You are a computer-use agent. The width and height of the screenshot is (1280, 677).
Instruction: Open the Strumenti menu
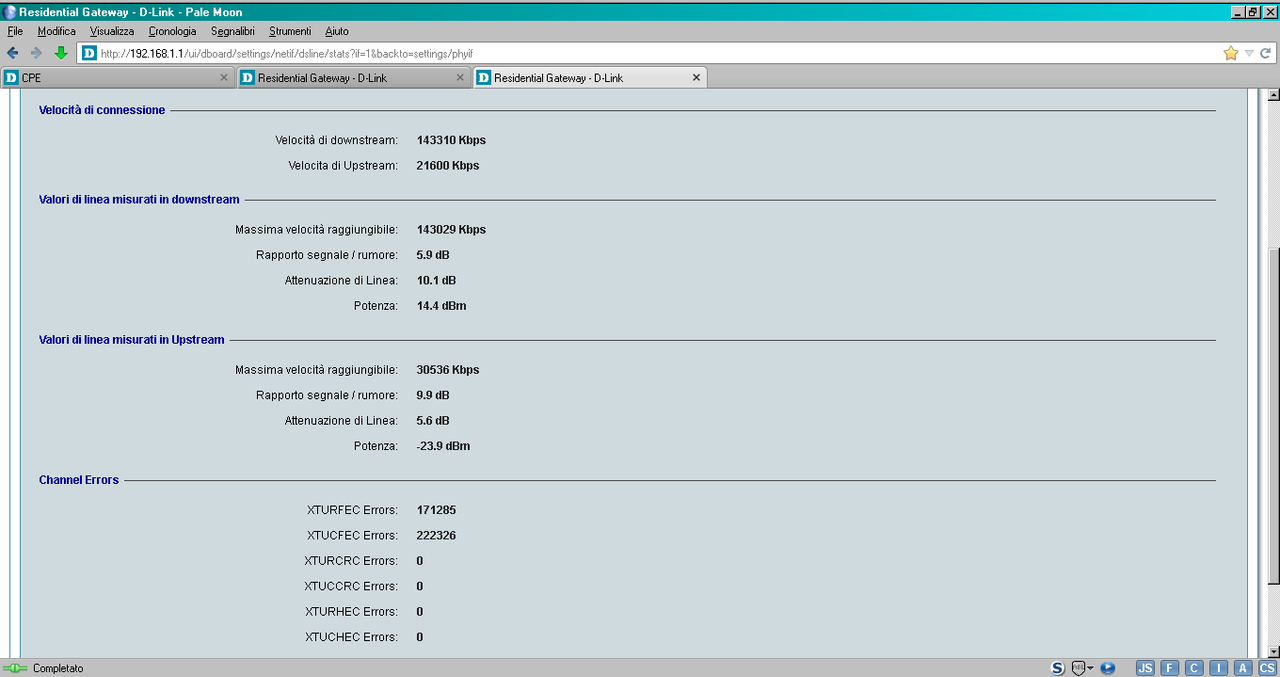coord(290,31)
